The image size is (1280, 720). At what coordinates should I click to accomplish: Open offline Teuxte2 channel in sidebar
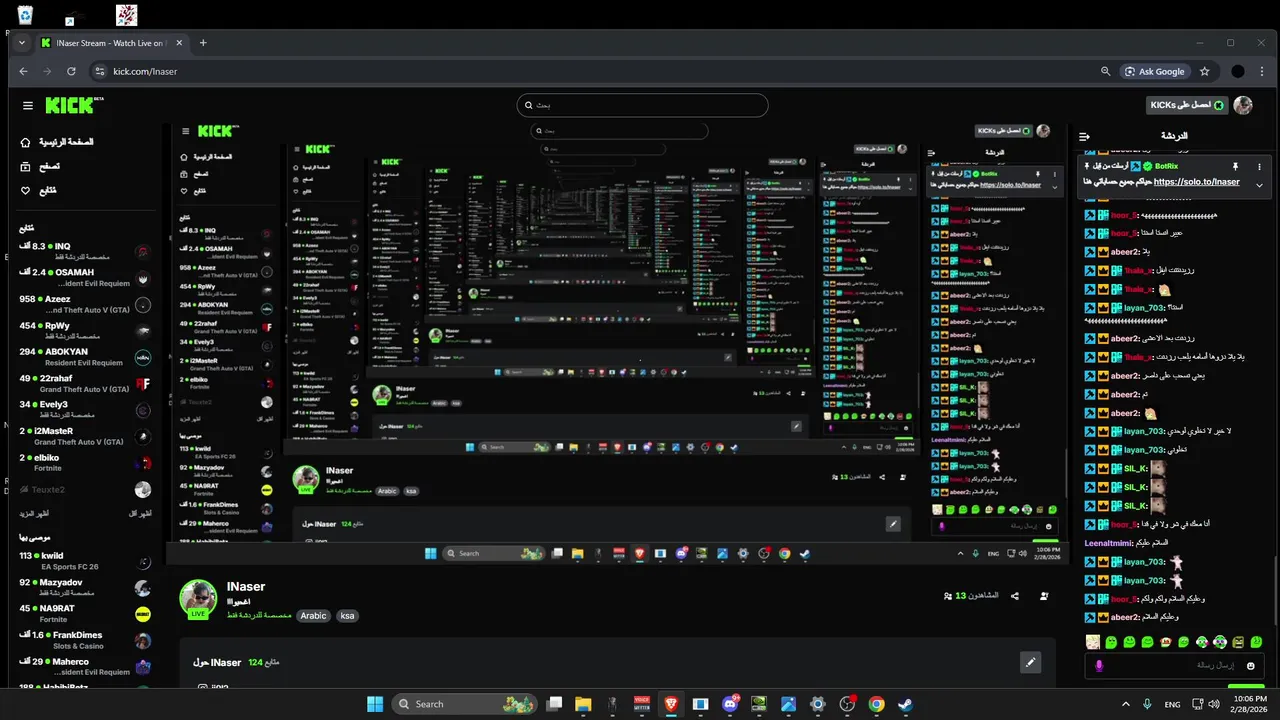pos(85,489)
